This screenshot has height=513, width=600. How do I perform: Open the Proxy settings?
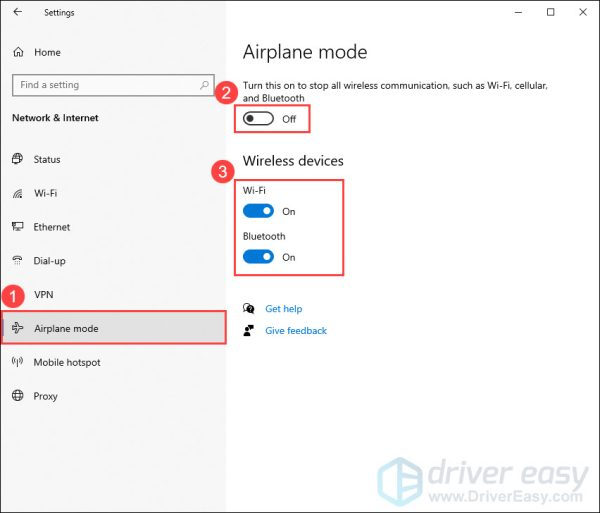coord(46,396)
